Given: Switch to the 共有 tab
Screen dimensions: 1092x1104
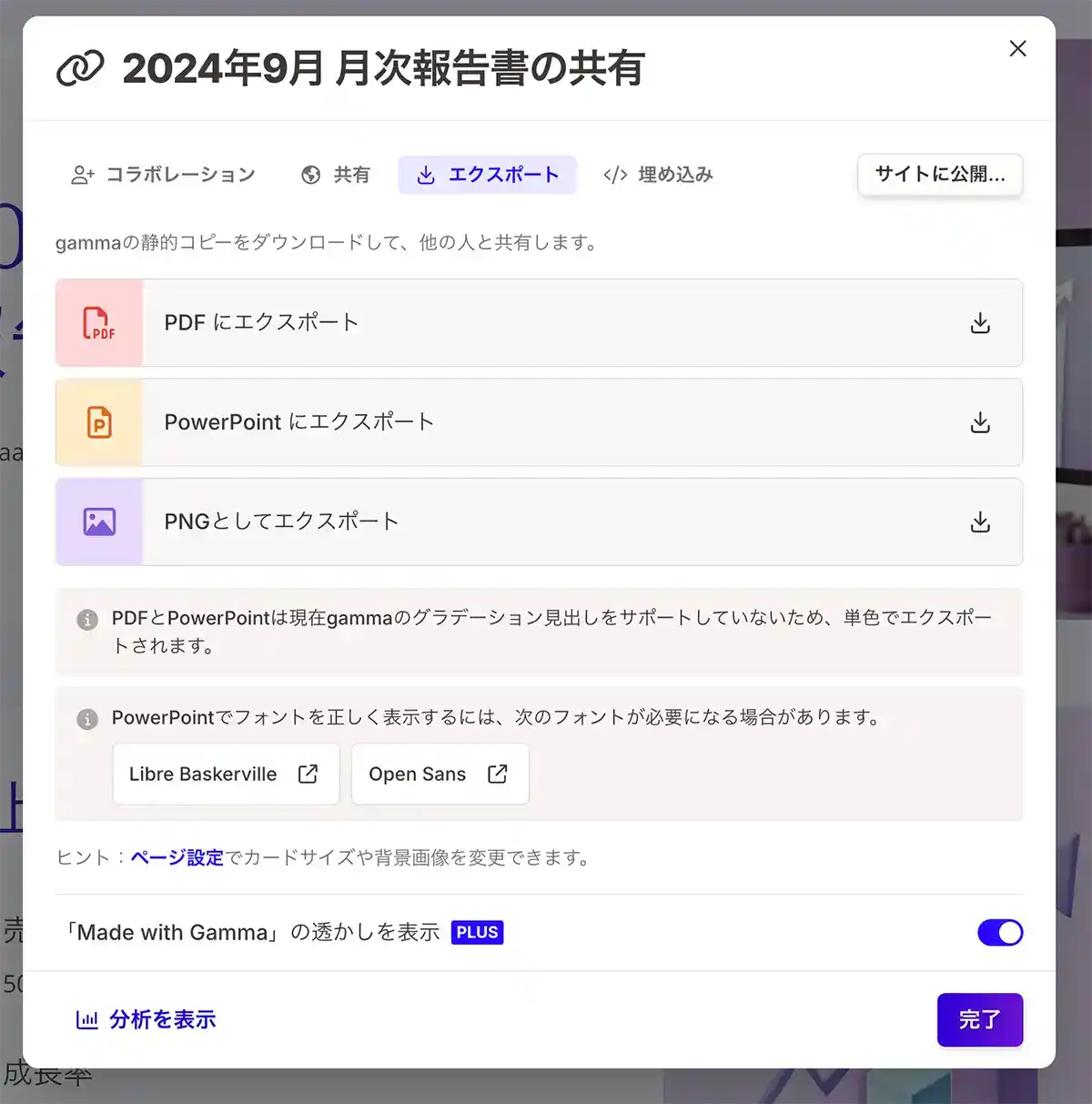Looking at the screenshot, I should pos(336,175).
